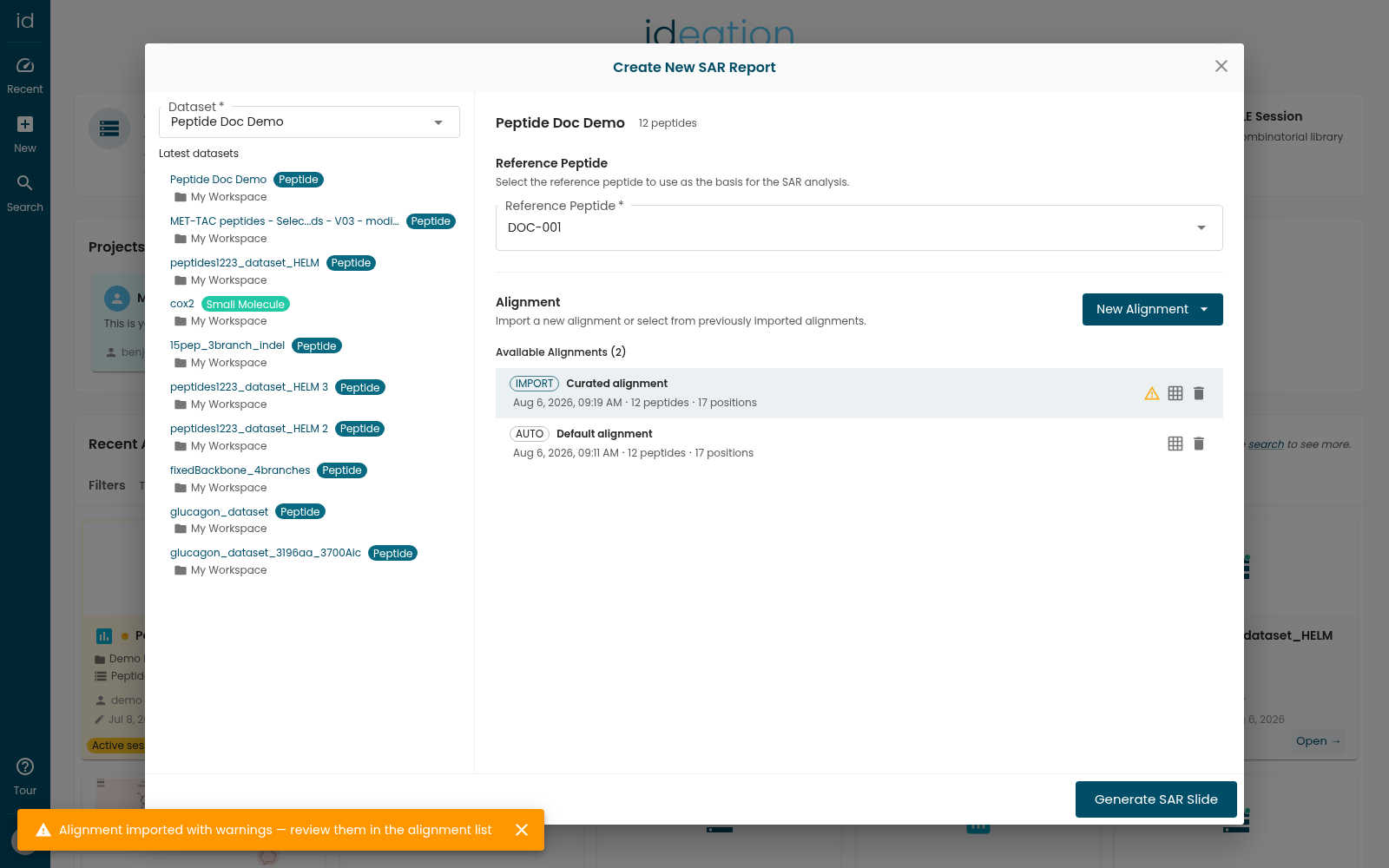Pick the cox2 dataset
Viewport: 1389px width, 868px height.
[x=181, y=304]
